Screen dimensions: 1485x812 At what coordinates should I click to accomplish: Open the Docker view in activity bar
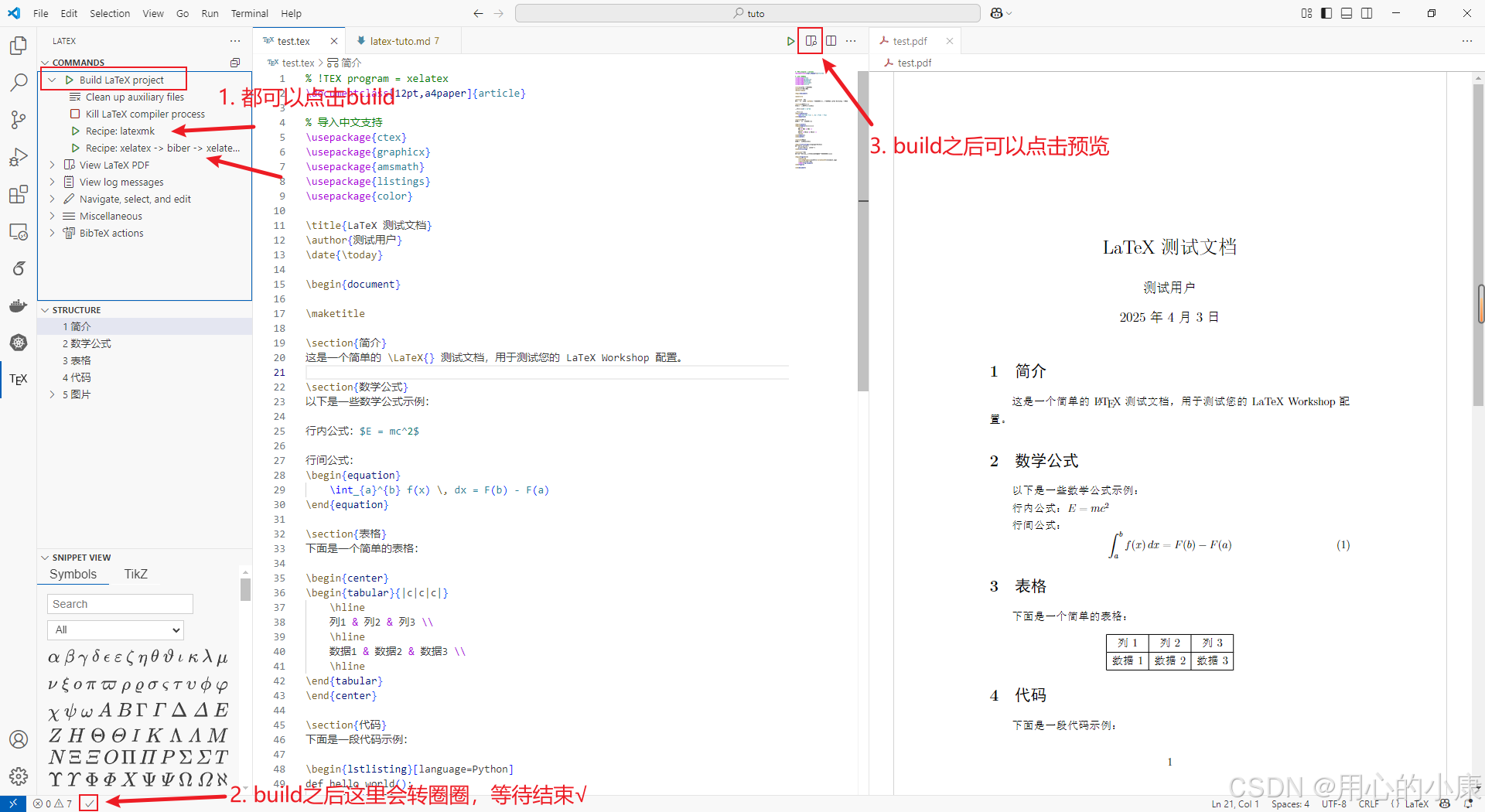(x=19, y=305)
